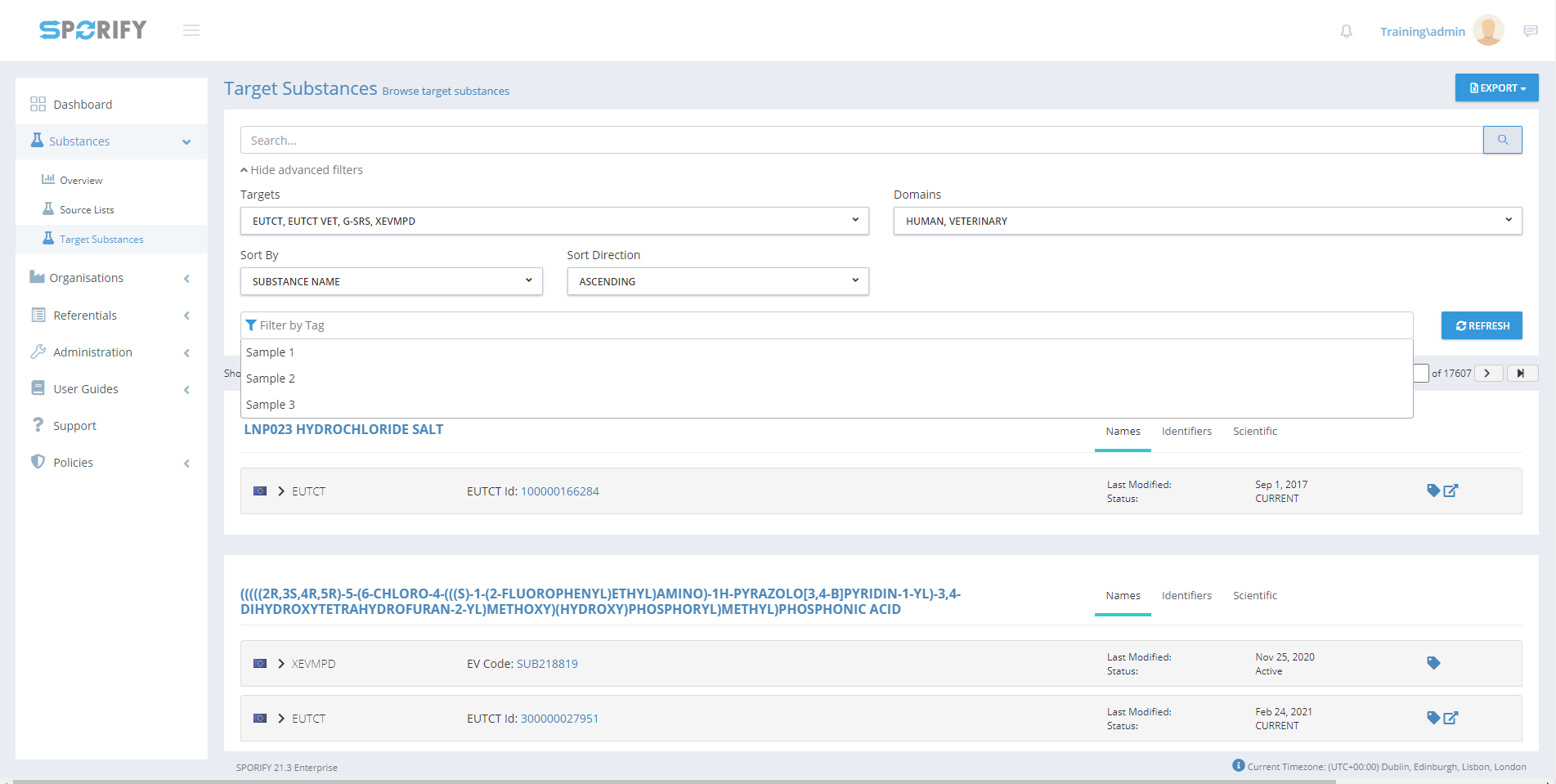Go to last page of results
Image resolution: width=1556 pixels, height=784 pixels.
[x=1521, y=373]
